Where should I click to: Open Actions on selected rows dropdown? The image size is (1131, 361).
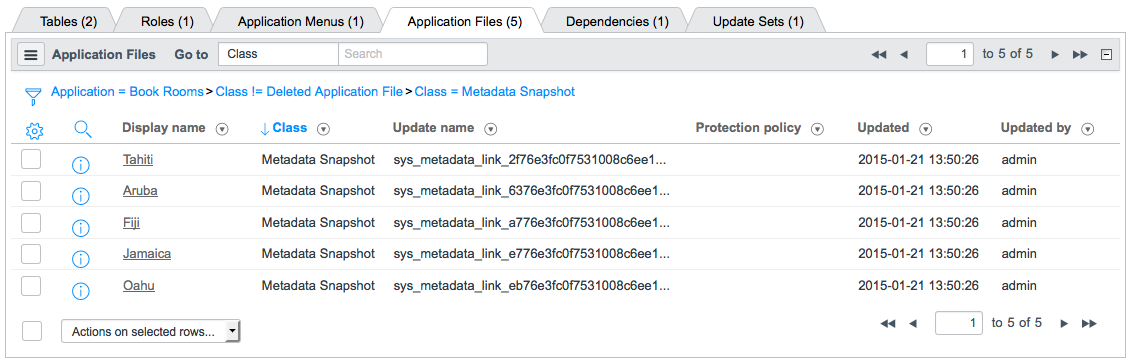[151, 331]
